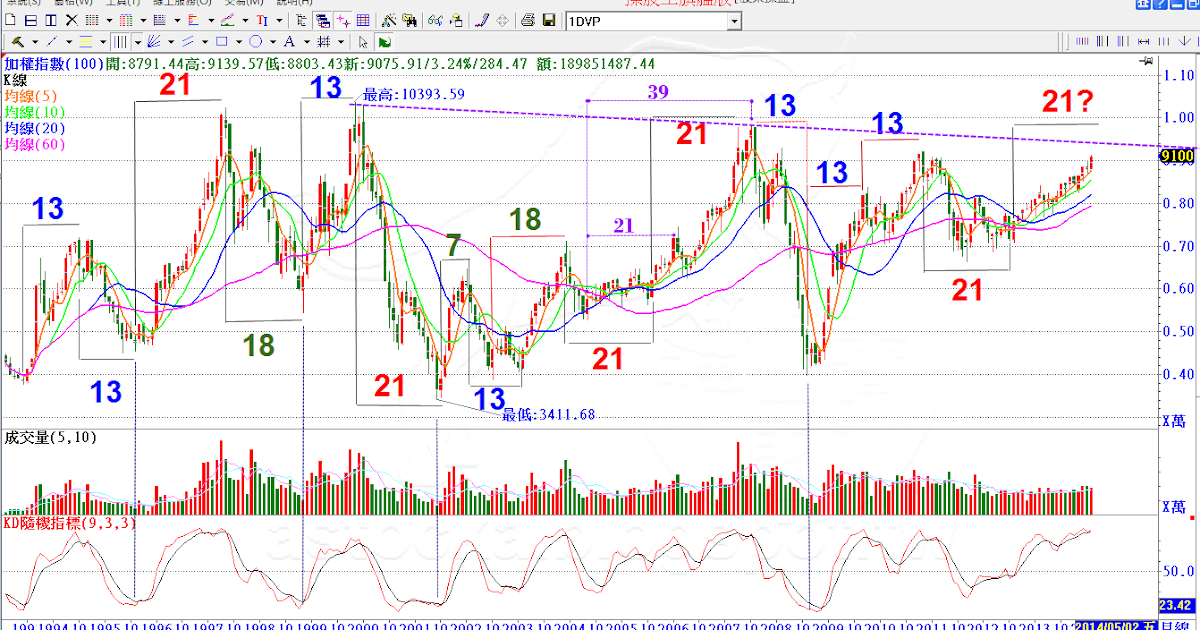Click the dense blue bars spacing icon
Image resolution: width=1200 pixels, height=630 pixels.
(x=1082, y=41)
